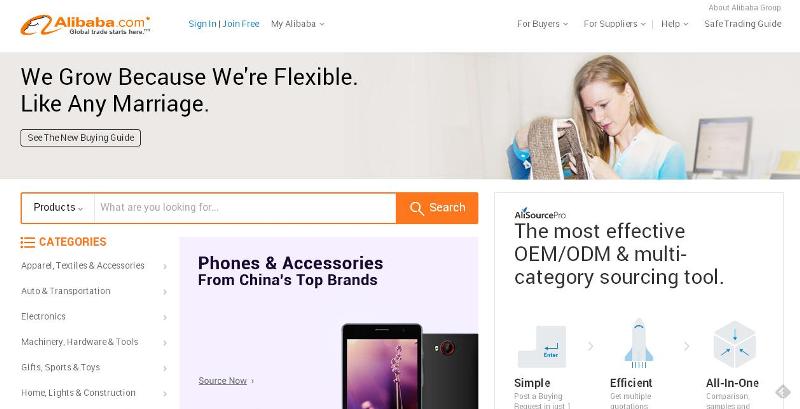
Task: Open the For Buyers menu
Action: point(542,24)
